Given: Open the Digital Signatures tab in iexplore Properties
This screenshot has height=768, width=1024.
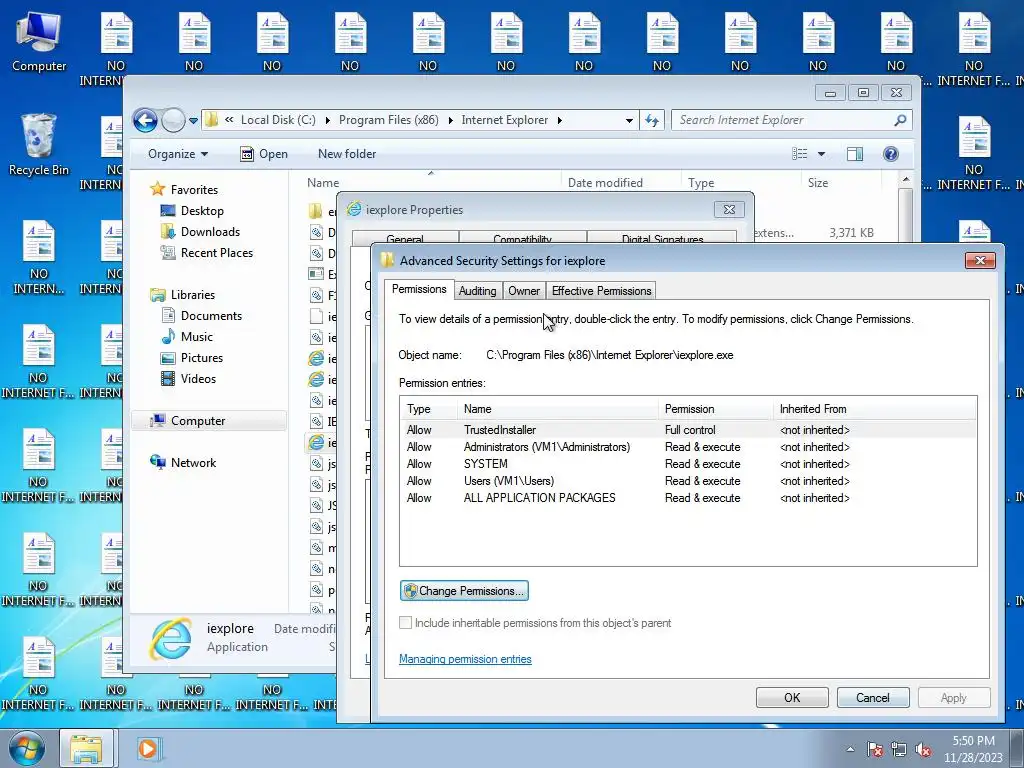Looking at the screenshot, I should point(662,238).
